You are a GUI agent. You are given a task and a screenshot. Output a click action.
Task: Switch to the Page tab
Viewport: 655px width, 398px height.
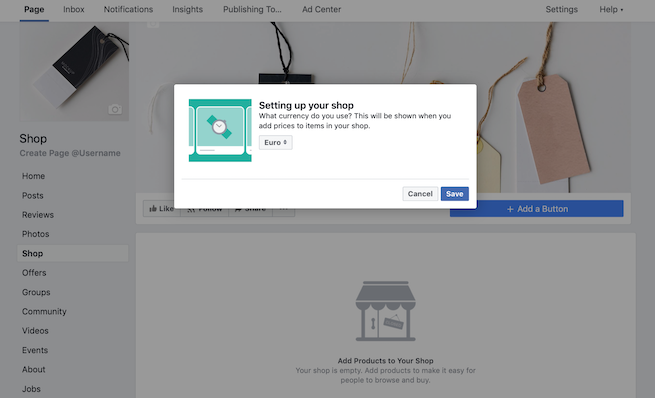pyautogui.click(x=34, y=9)
